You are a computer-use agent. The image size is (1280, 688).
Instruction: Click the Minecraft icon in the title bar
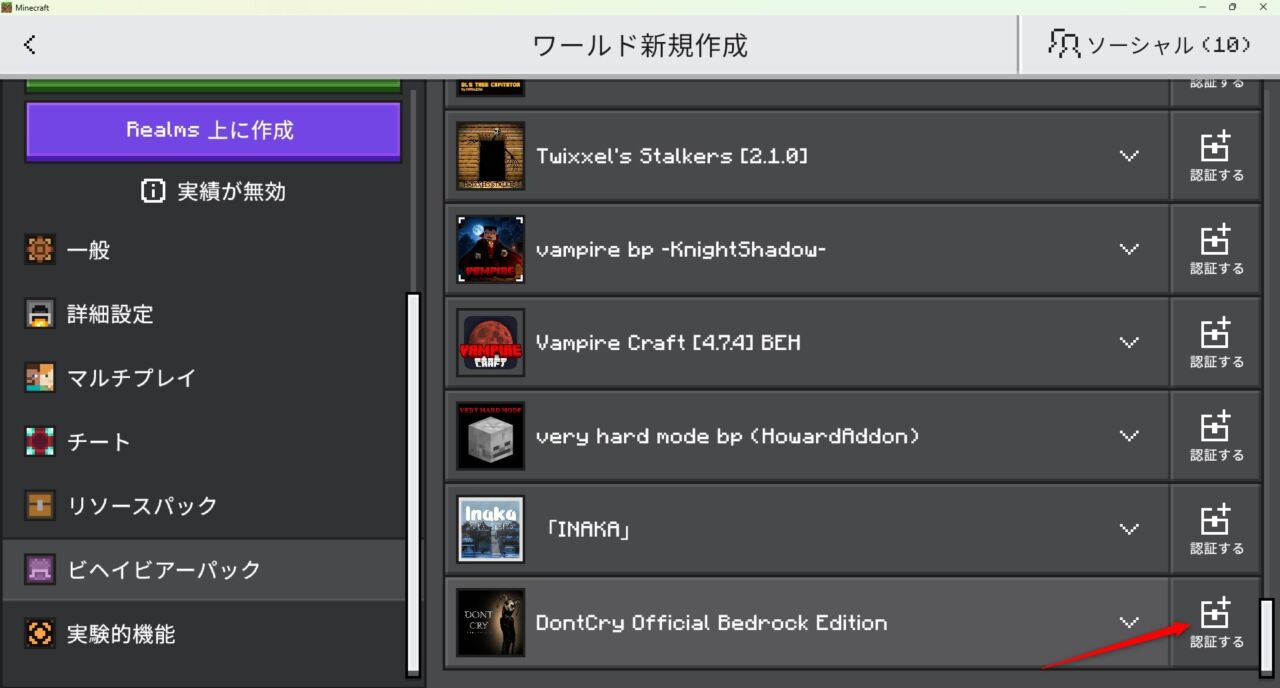pos(7,7)
